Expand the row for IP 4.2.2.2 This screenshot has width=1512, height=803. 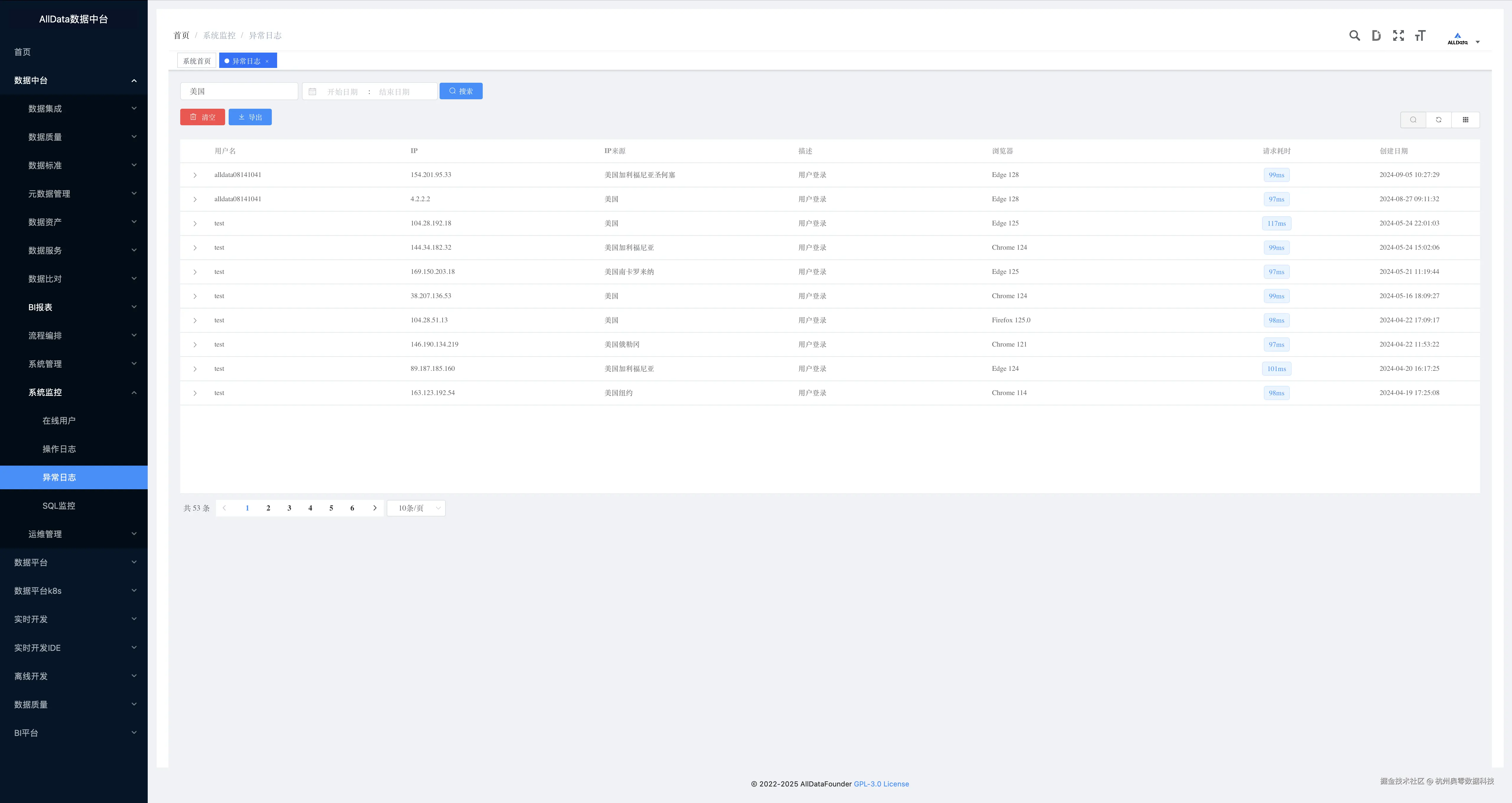195,200
